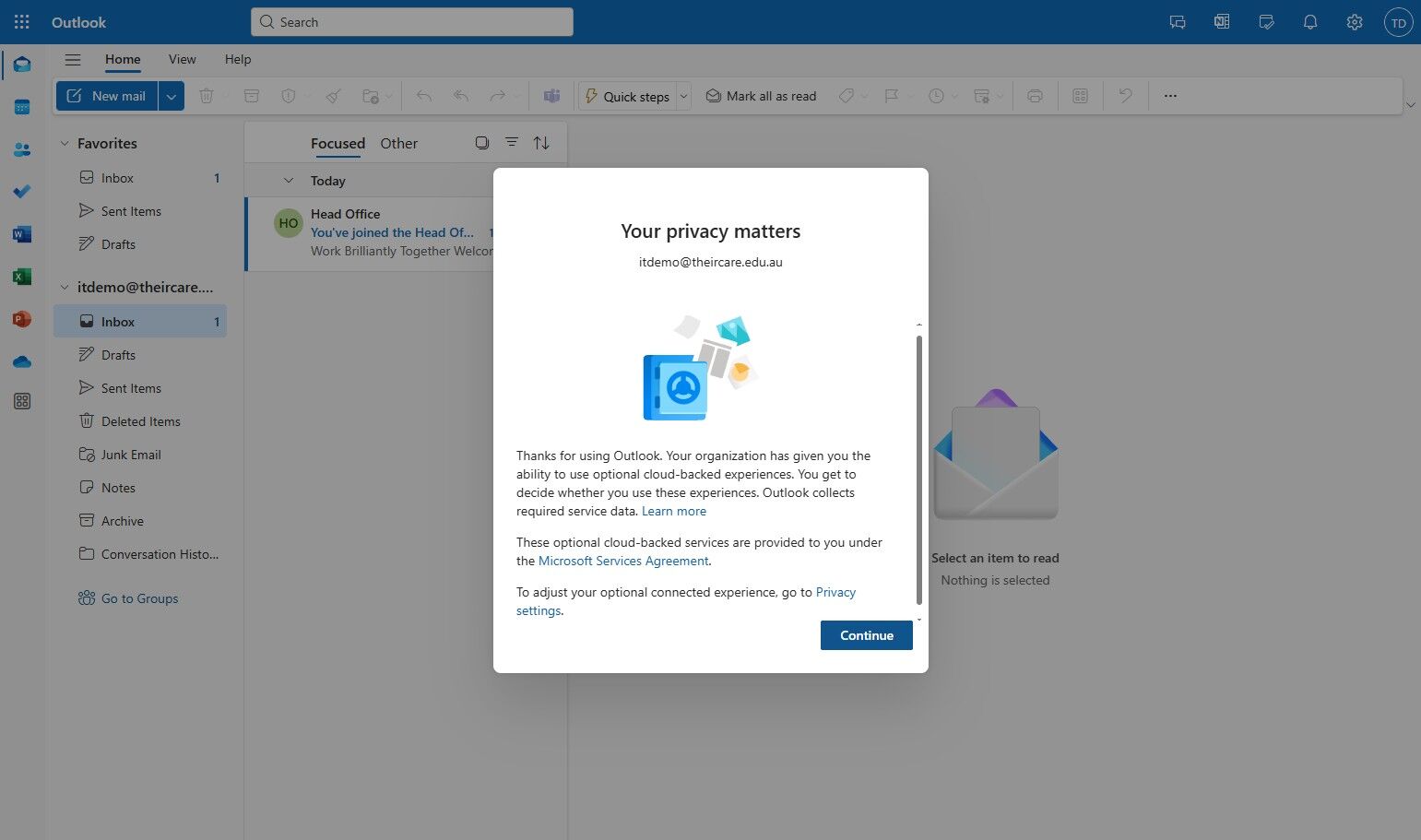Screen dimensions: 1421x840
Task: Open OneDrive from the left rail
Action: click(22, 361)
